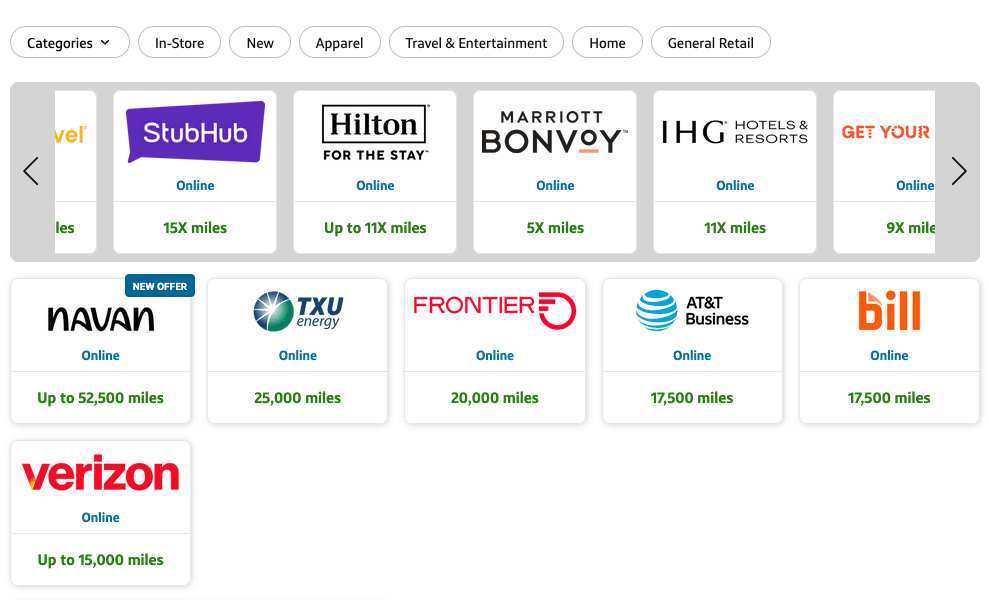Open the Bill 17,500 miles offer
The width and height of the screenshot is (989, 600).
[x=889, y=398]
